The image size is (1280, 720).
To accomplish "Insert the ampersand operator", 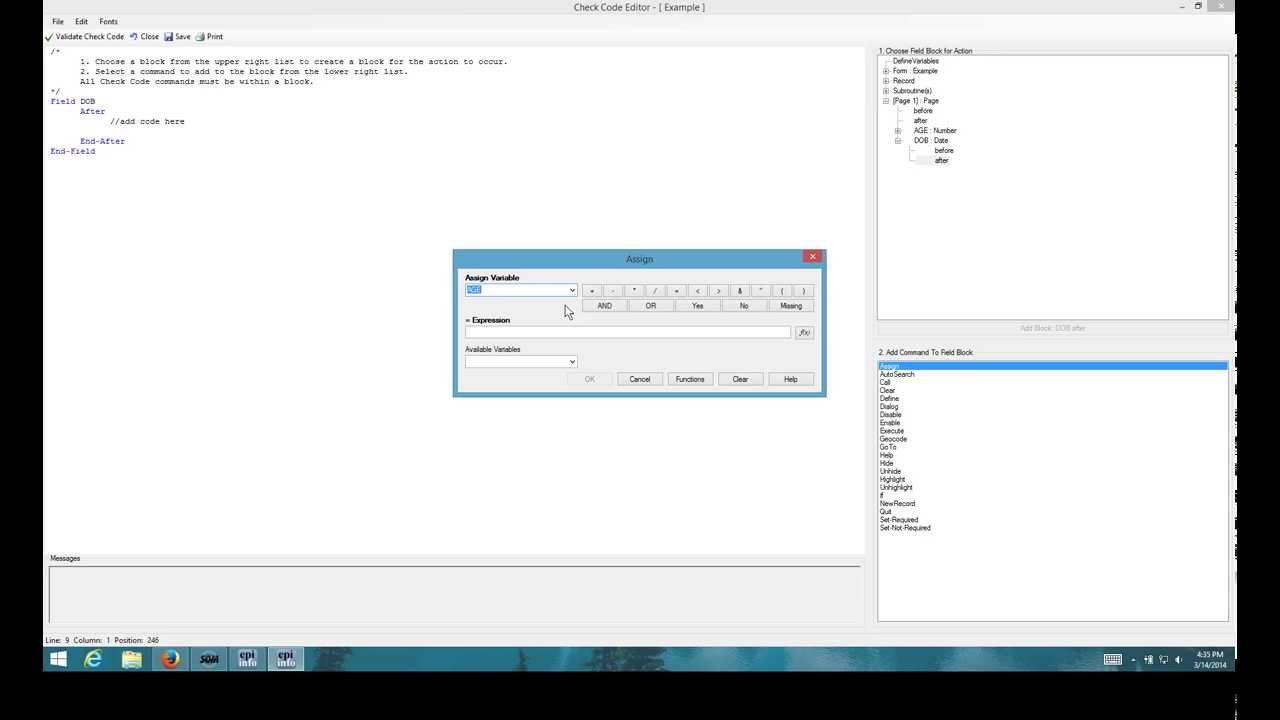I will coord(740,291).
